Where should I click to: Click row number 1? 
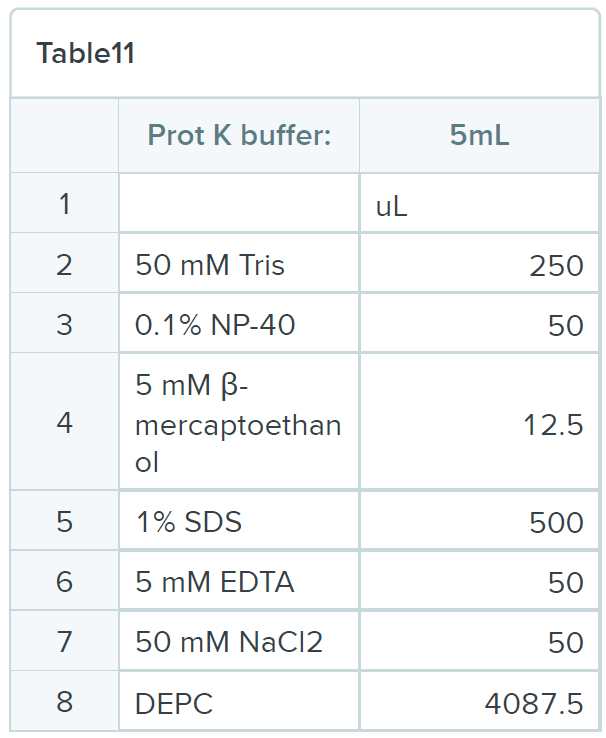[65, 204]
